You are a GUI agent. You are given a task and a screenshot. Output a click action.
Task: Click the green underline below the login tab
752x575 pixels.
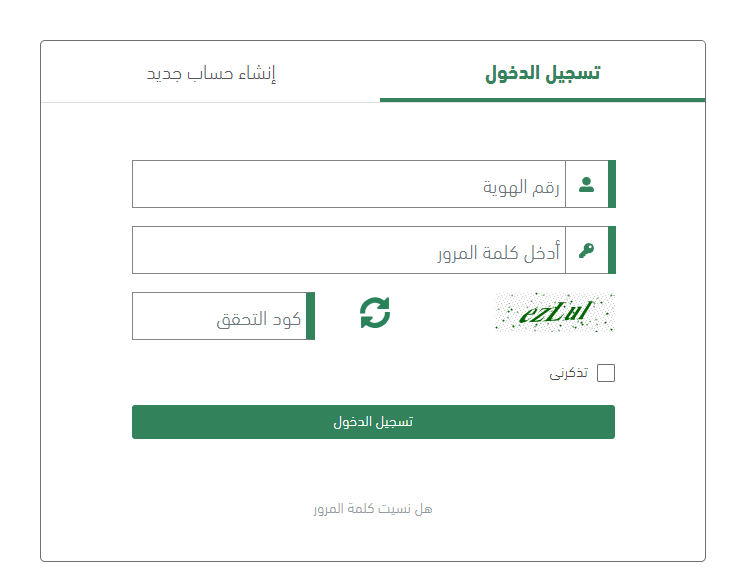[542, 100]
